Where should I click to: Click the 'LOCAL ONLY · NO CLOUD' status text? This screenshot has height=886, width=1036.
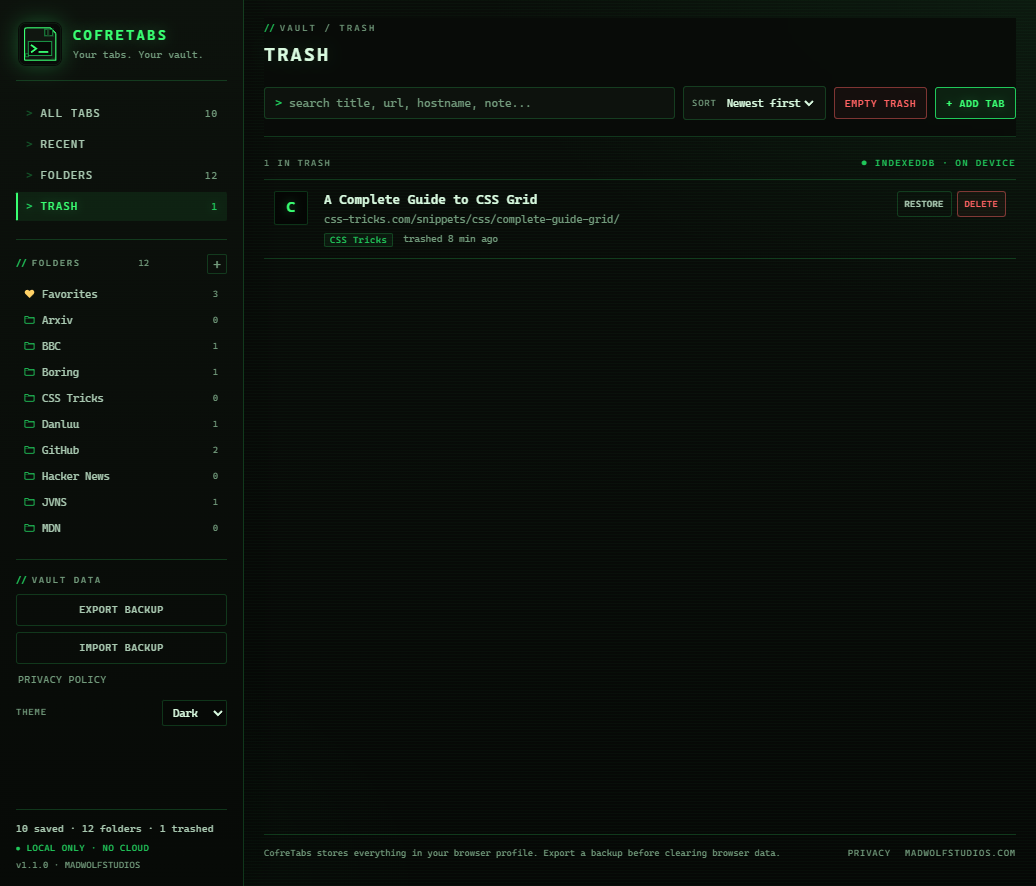(x=83, y=848)
